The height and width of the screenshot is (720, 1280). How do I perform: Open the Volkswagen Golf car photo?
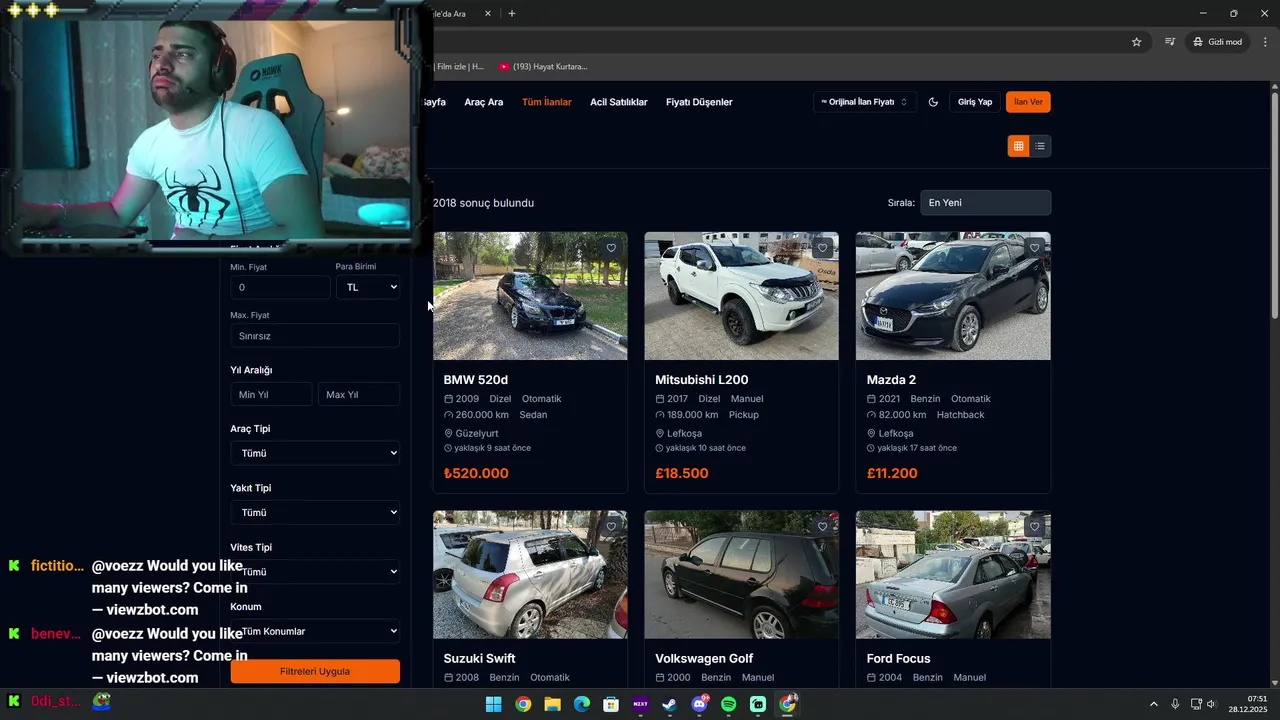(741, 575)
